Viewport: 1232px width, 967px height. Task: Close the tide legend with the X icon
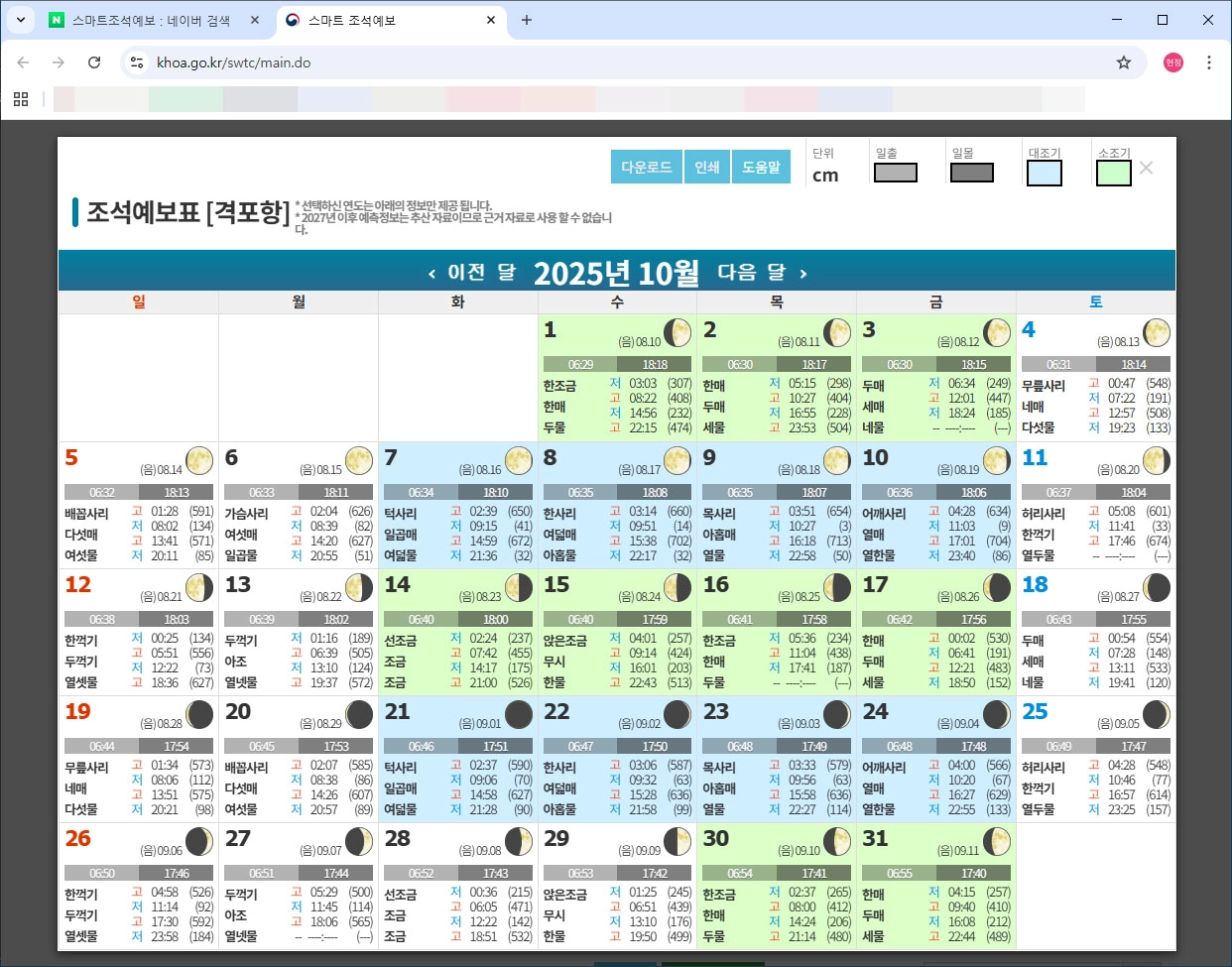point(1146,168)
